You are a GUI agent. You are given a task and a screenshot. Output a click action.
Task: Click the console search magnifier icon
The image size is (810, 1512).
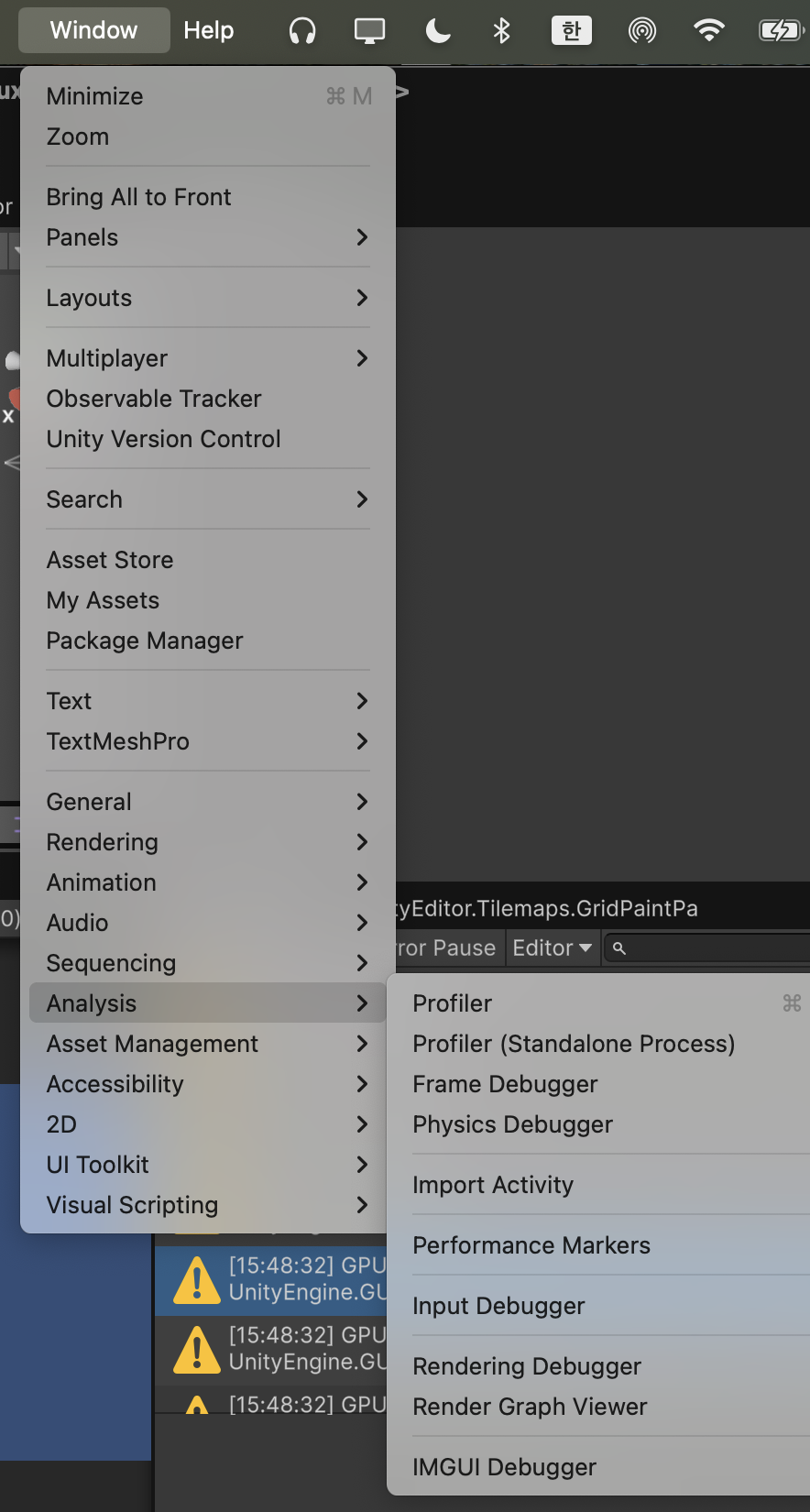(x=619, y=948)
